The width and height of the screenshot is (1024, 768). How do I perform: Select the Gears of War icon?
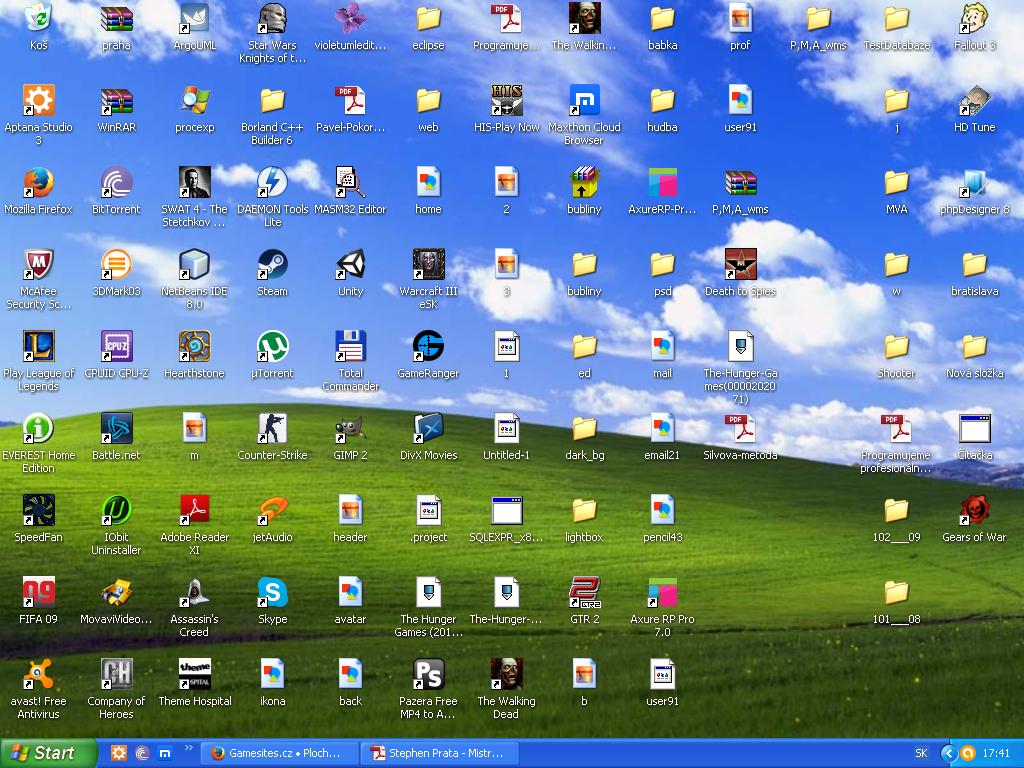click(974, 512)
